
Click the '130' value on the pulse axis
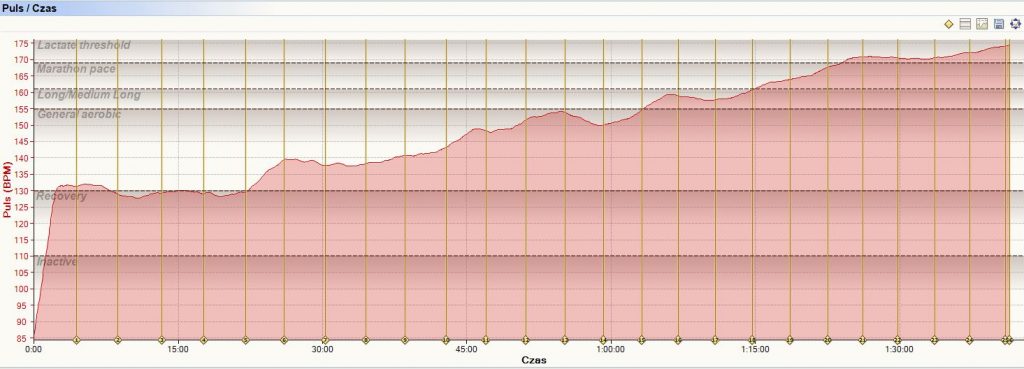(x=23, y=191)
